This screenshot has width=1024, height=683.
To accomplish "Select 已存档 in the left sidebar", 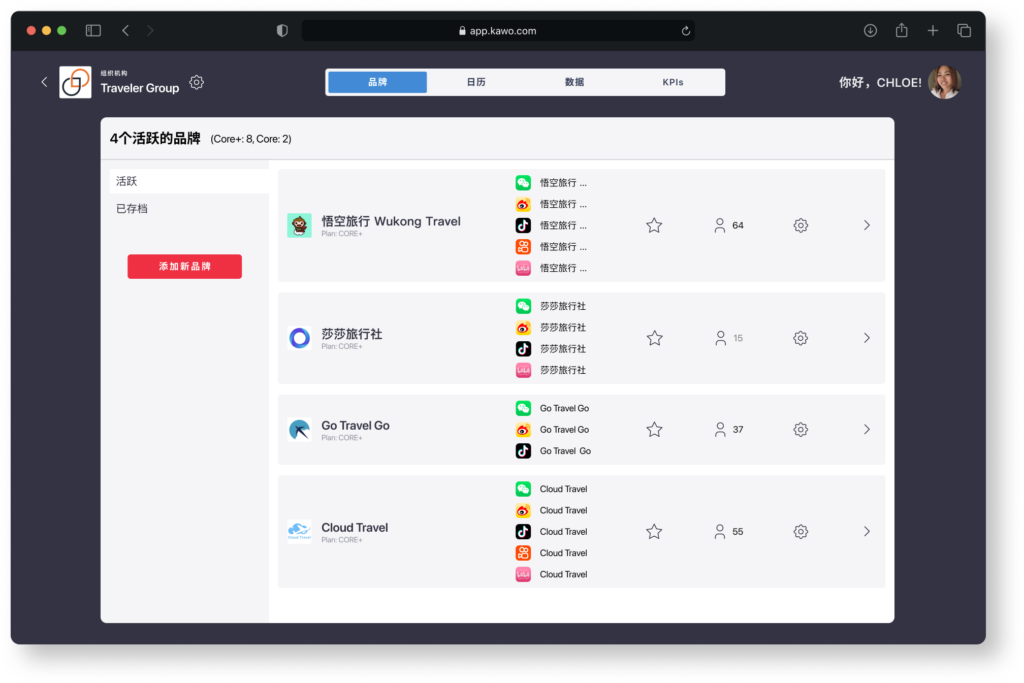I will [x=132, y=209].
